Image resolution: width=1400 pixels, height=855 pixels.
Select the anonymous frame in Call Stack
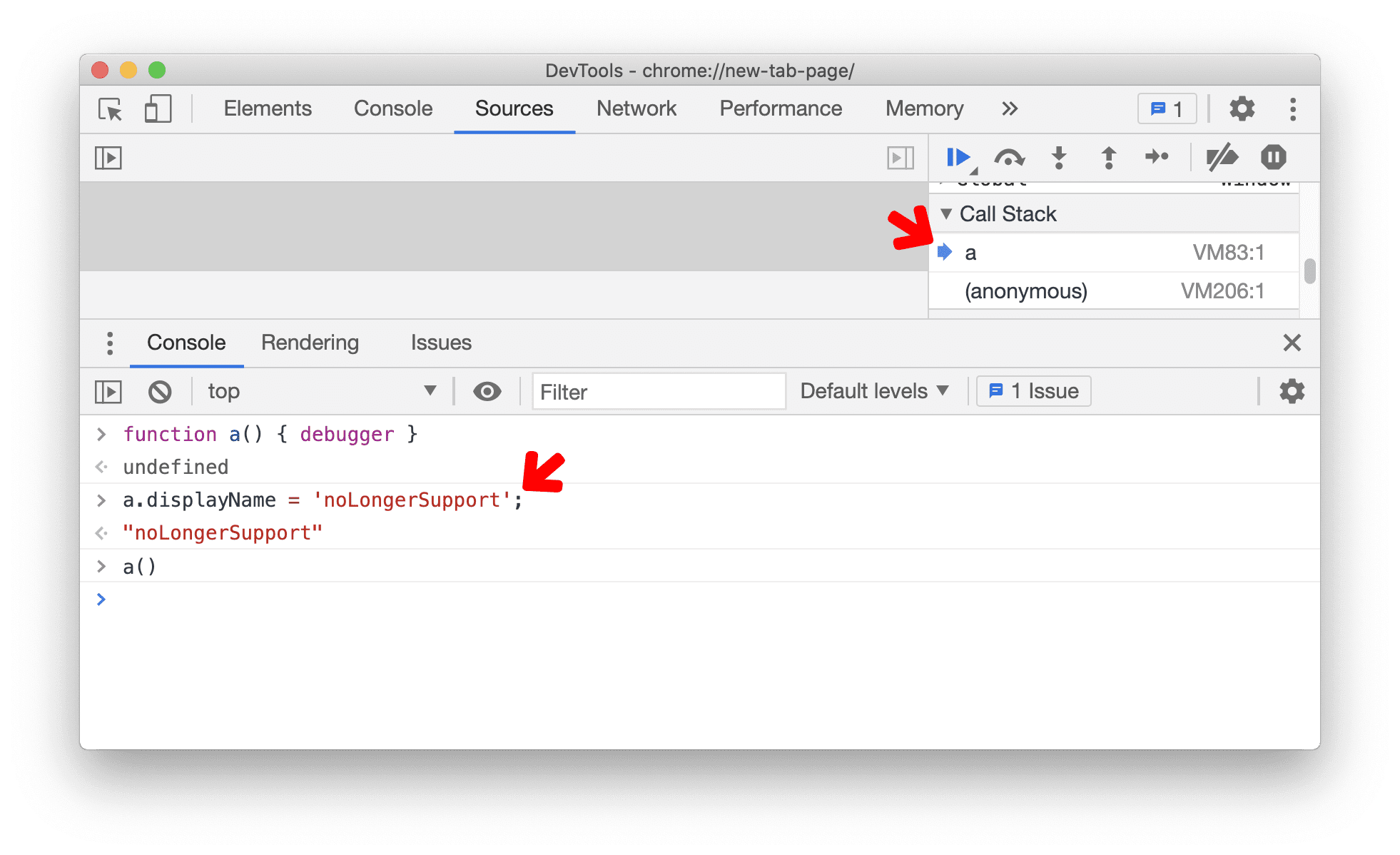(x=1014, y=292)
